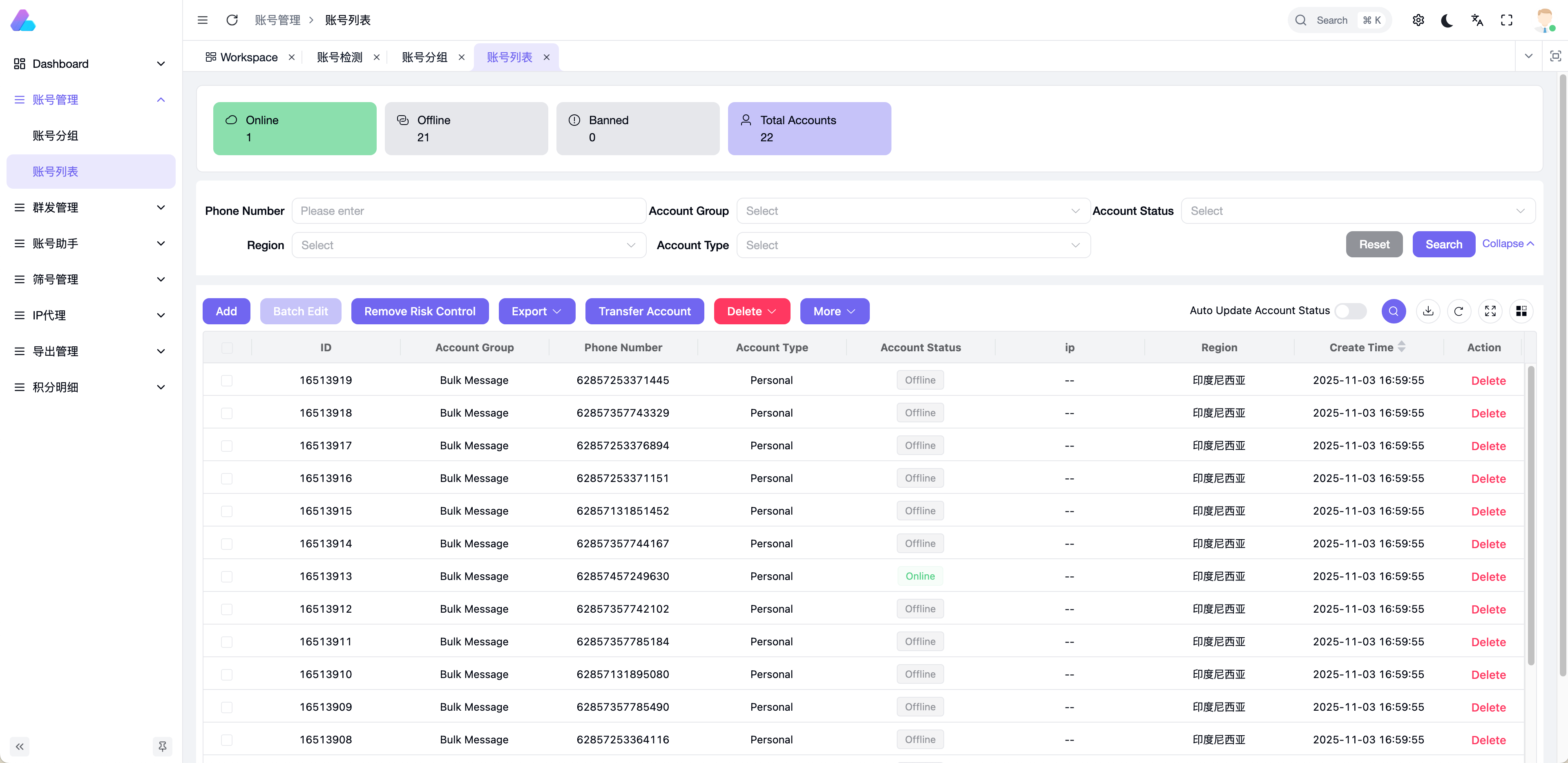This screenshot has width=1568, height=763.
Task: Enable Auto Update Account Status switch
Action: point(1350,311)
